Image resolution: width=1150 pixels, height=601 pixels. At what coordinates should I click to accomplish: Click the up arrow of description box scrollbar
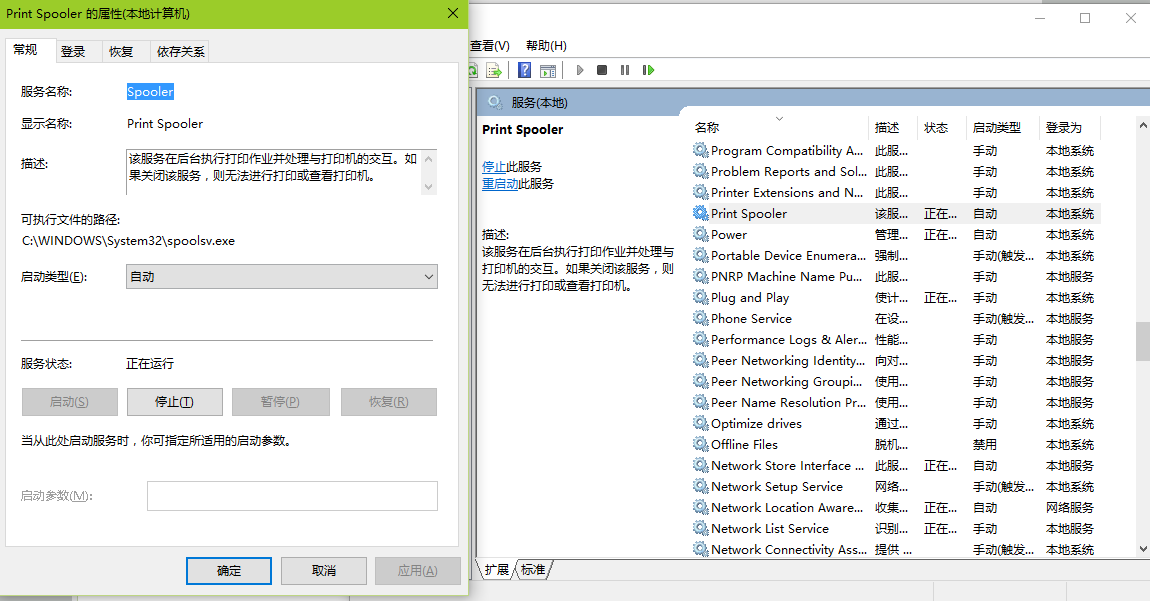pos(429,159)
